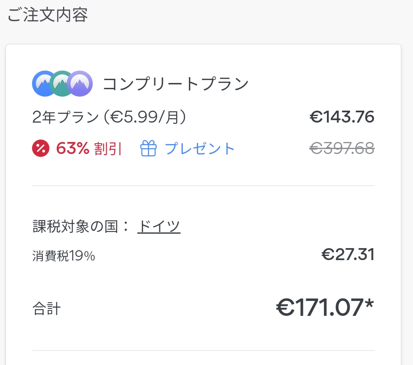The width and height of the screenshot is (413, 365).
Task: Click the purple mountain product icon
Action: (80, 84)
